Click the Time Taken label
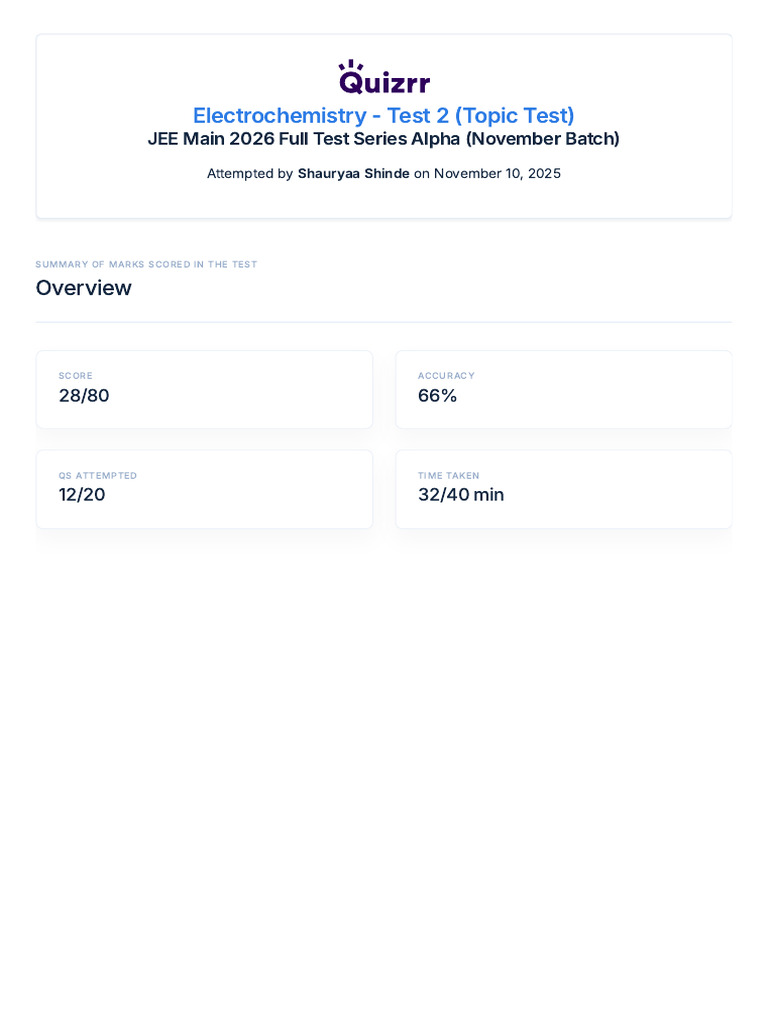Viewport: 768px width, 1024px height. click(x=449, y=476)
